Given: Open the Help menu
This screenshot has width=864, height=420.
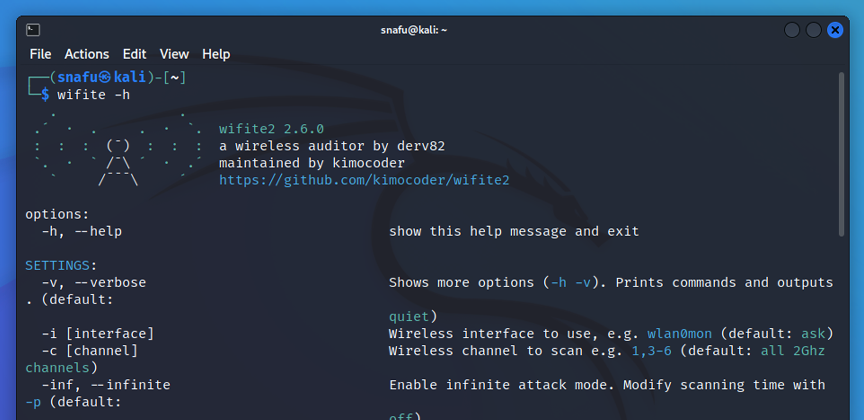Looking at the screenshot, I should pyautogui.click(x=216, y=54).
